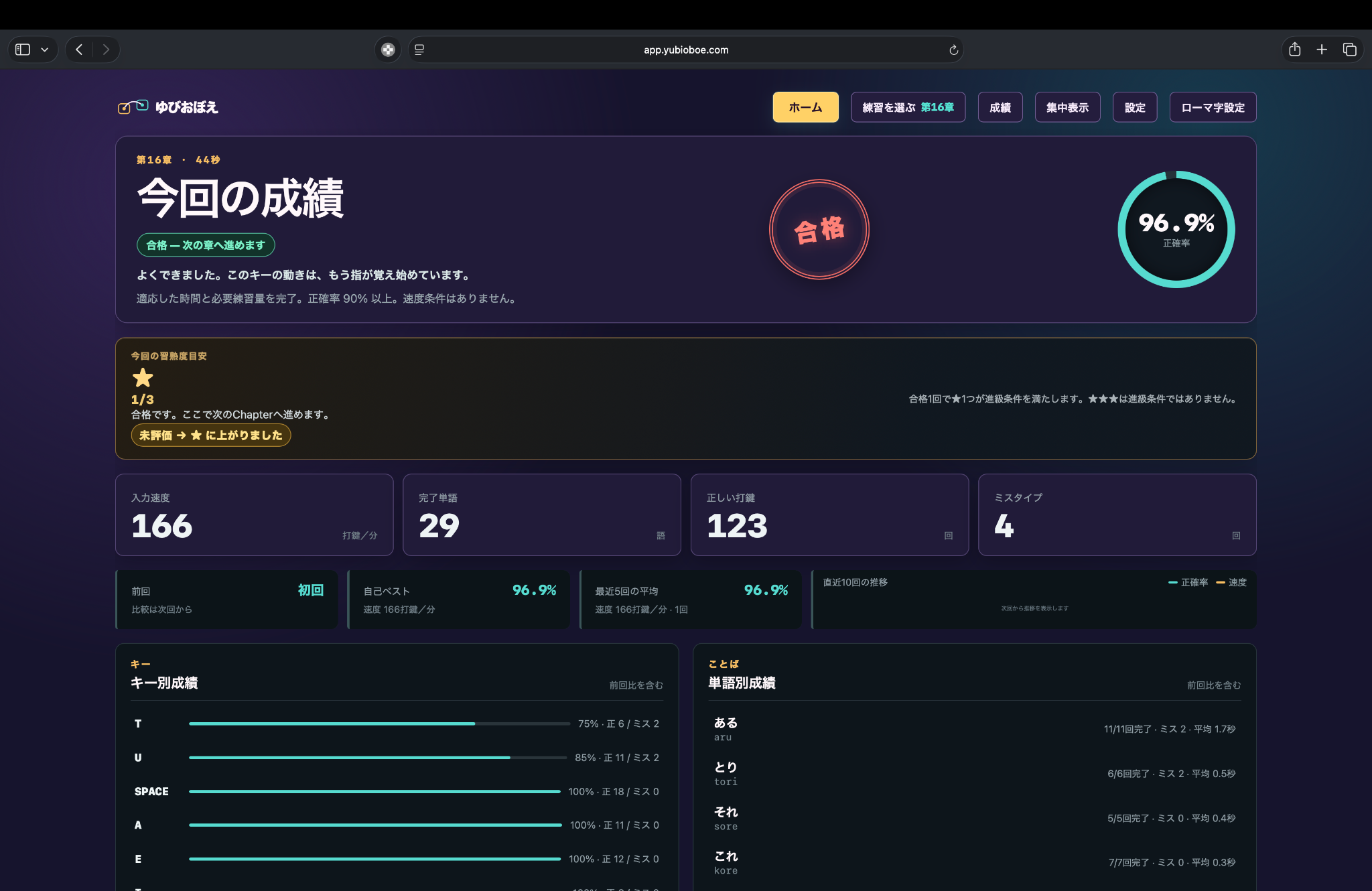This screenshot has height=891, width=1372.
Task: Open the 設定 page
Action: click(x=1135, y=107)
